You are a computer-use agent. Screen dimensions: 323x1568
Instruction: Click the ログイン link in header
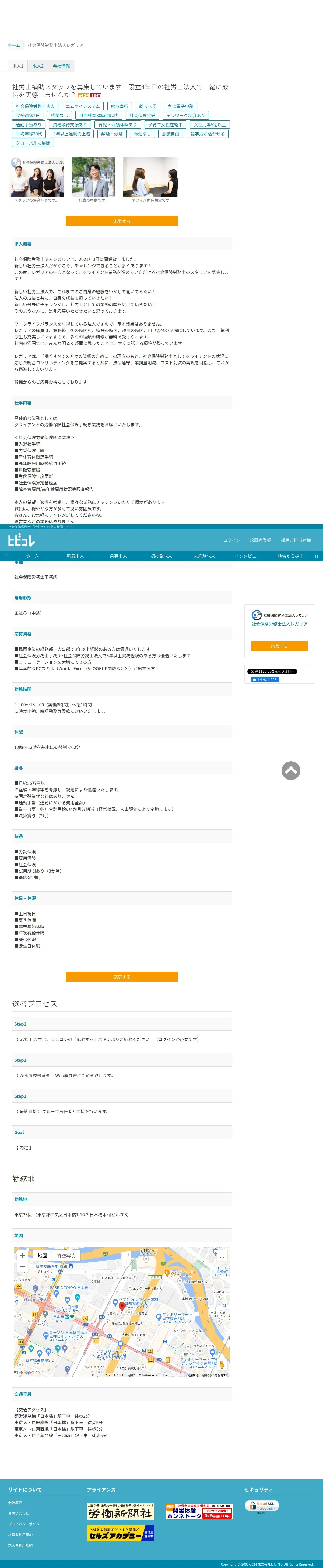pyautogui.click(x=231, y=540)
